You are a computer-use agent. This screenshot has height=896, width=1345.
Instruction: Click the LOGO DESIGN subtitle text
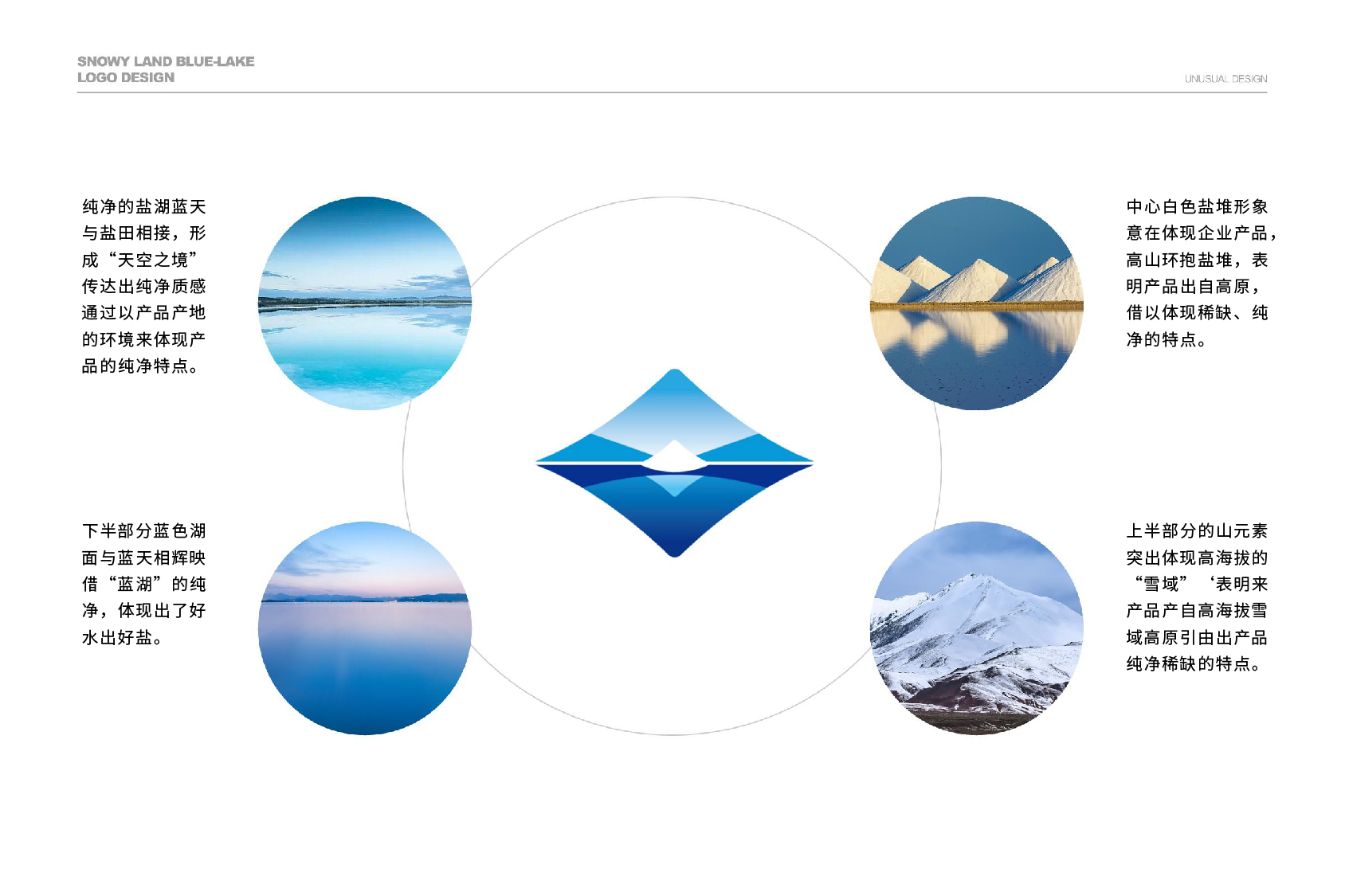126,77
